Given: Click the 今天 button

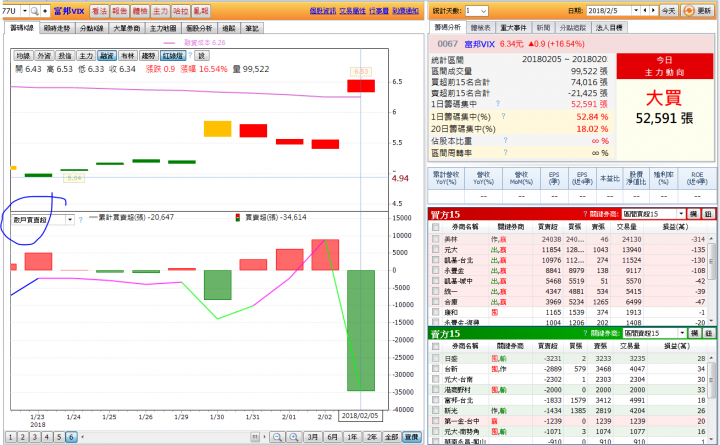Looking at the screenshot, I should click(668, 11).
